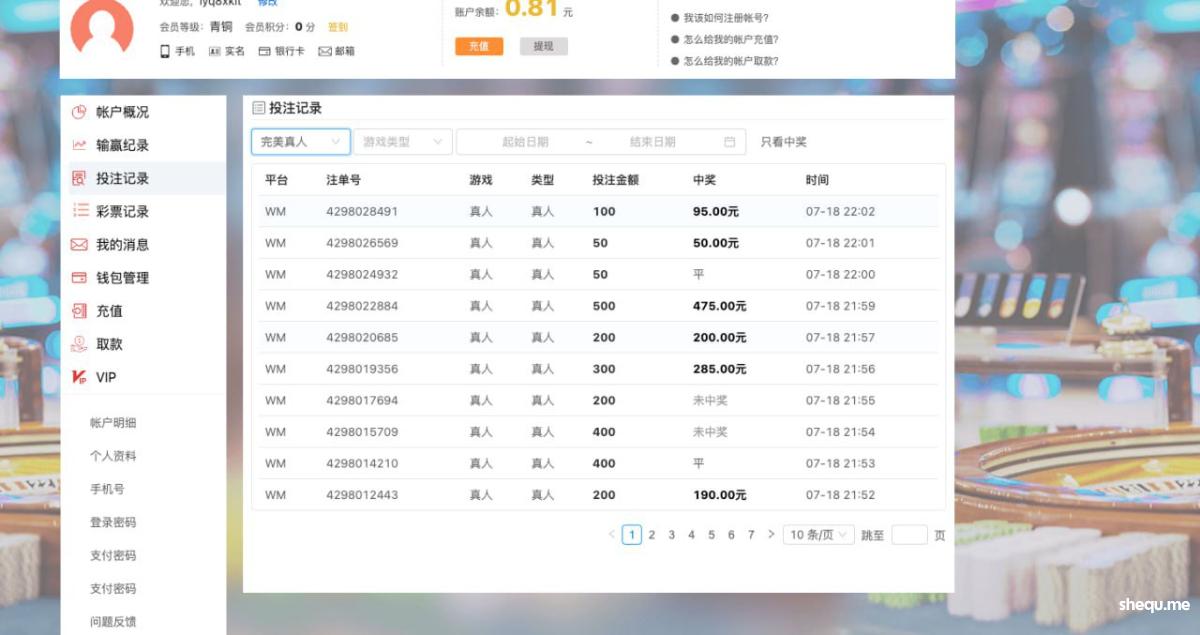The width and height of the screenshot is (1200, 635).
Task: Click the orange 充值 button
Action: tap(479, 46)
